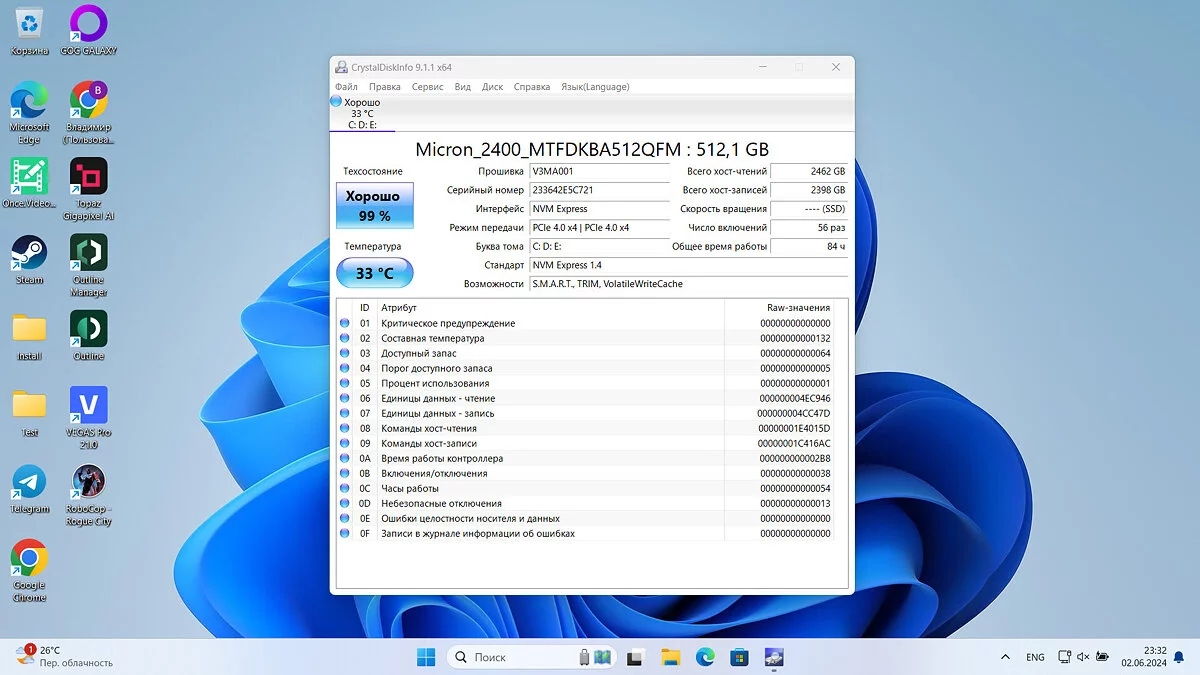
Task: Select the C: D: E: disk tab
Action: 361,114
